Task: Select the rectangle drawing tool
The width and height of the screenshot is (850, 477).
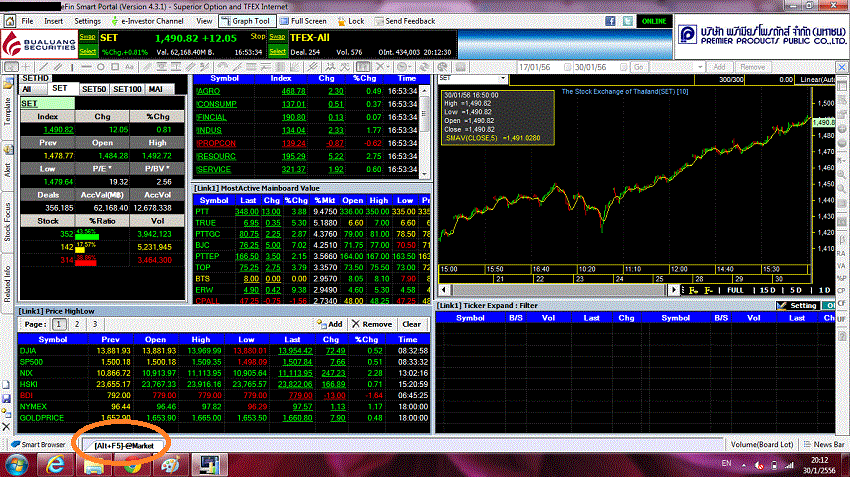Action: coord(115,67)
